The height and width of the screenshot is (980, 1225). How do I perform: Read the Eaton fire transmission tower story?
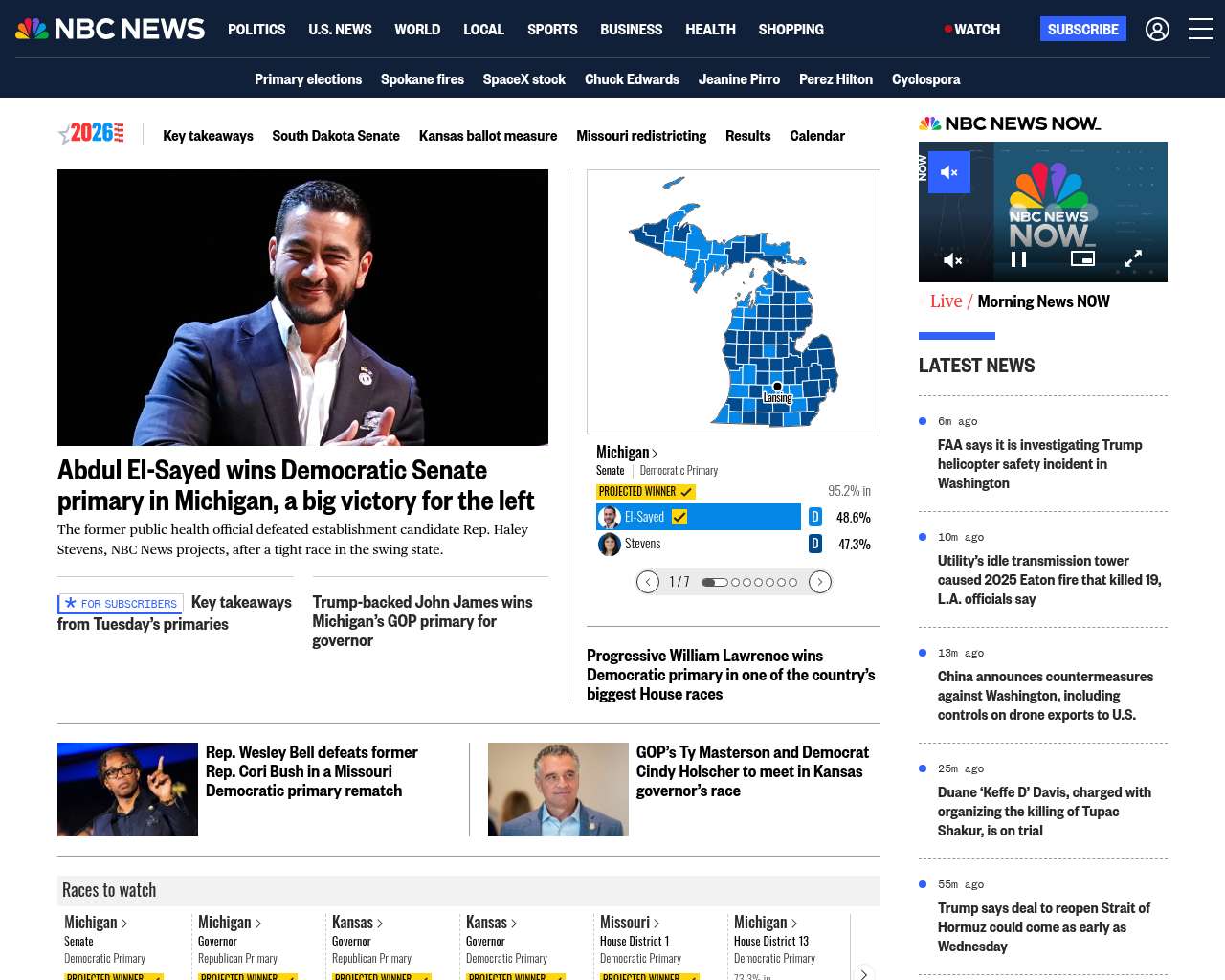(x=1050, y=580)
